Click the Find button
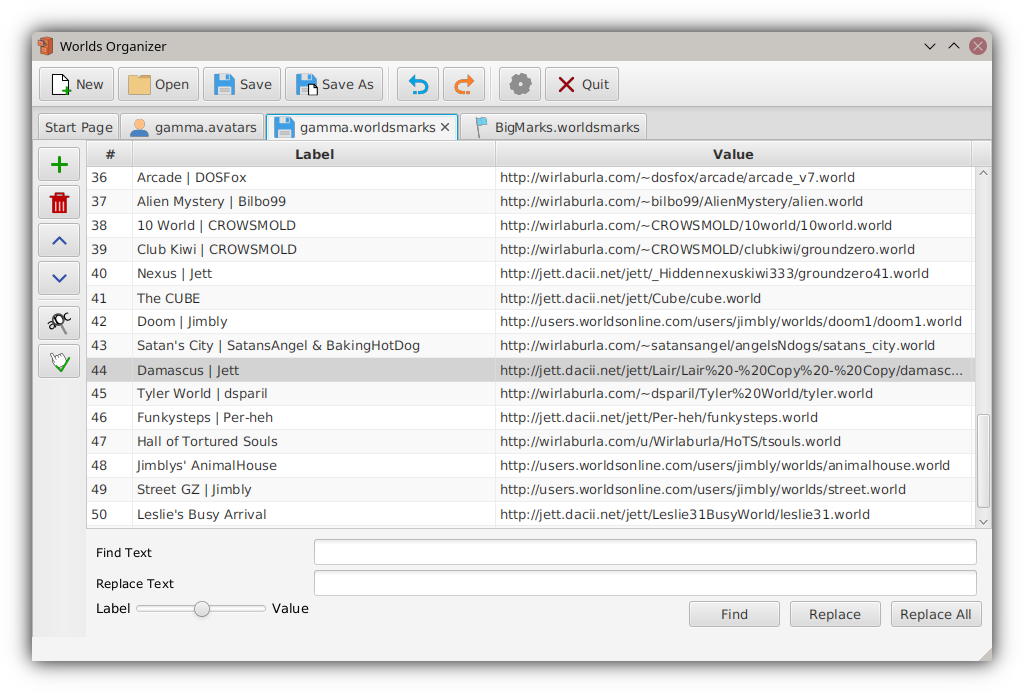This screenshot has height=693, width=1024. tap(734, 614)
